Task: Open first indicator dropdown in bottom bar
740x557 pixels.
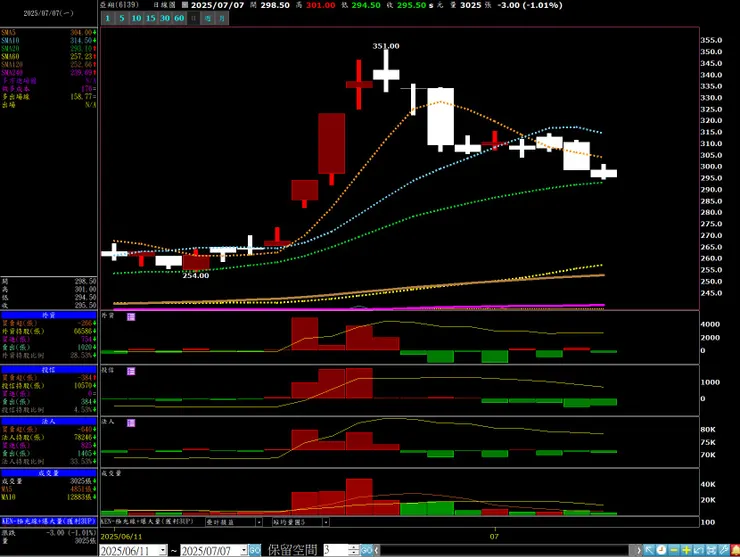Action: tap(259, 522)
